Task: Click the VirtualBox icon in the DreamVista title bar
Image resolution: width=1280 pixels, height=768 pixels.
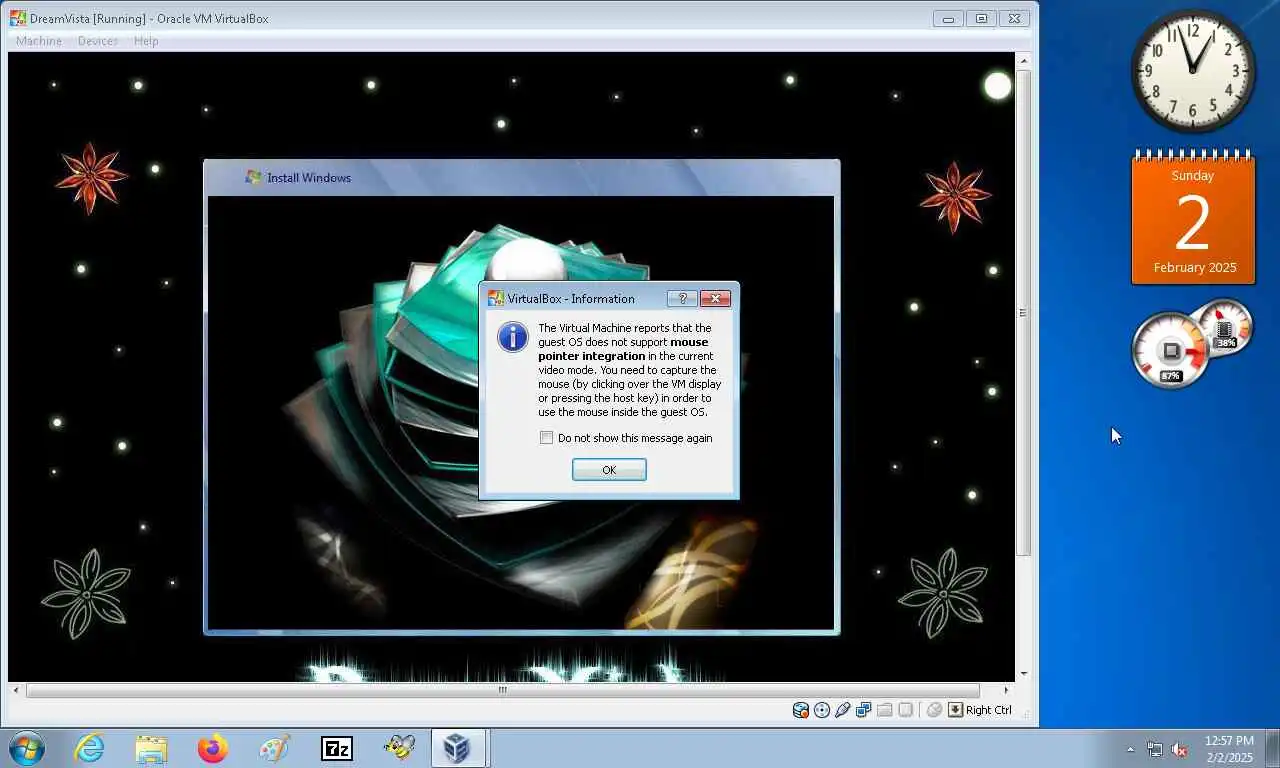Action: [x=18, y=18]
